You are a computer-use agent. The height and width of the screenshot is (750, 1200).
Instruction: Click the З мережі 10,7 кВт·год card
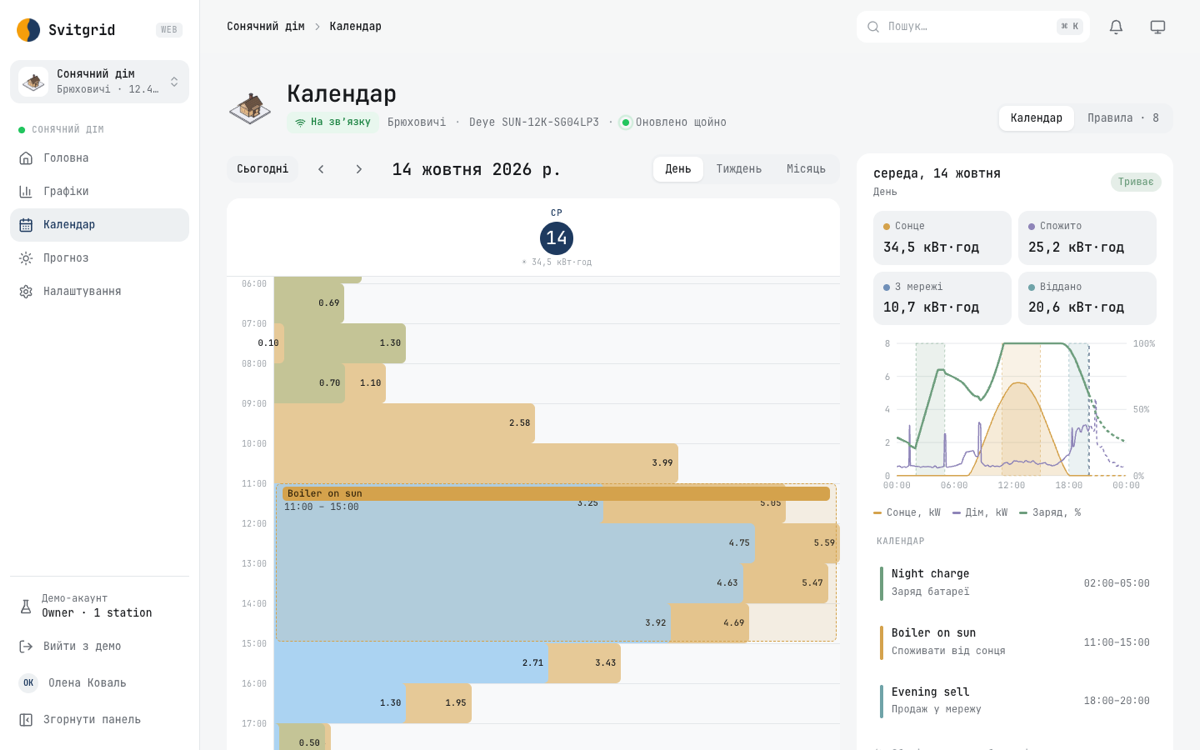pos(942,298)
